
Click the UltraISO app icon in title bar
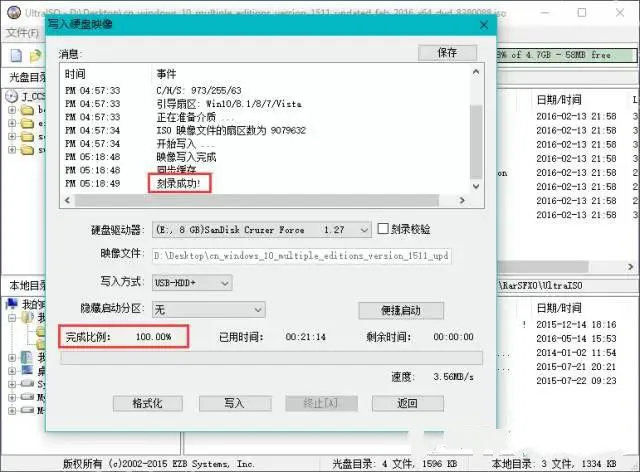[x=14, y=12]
